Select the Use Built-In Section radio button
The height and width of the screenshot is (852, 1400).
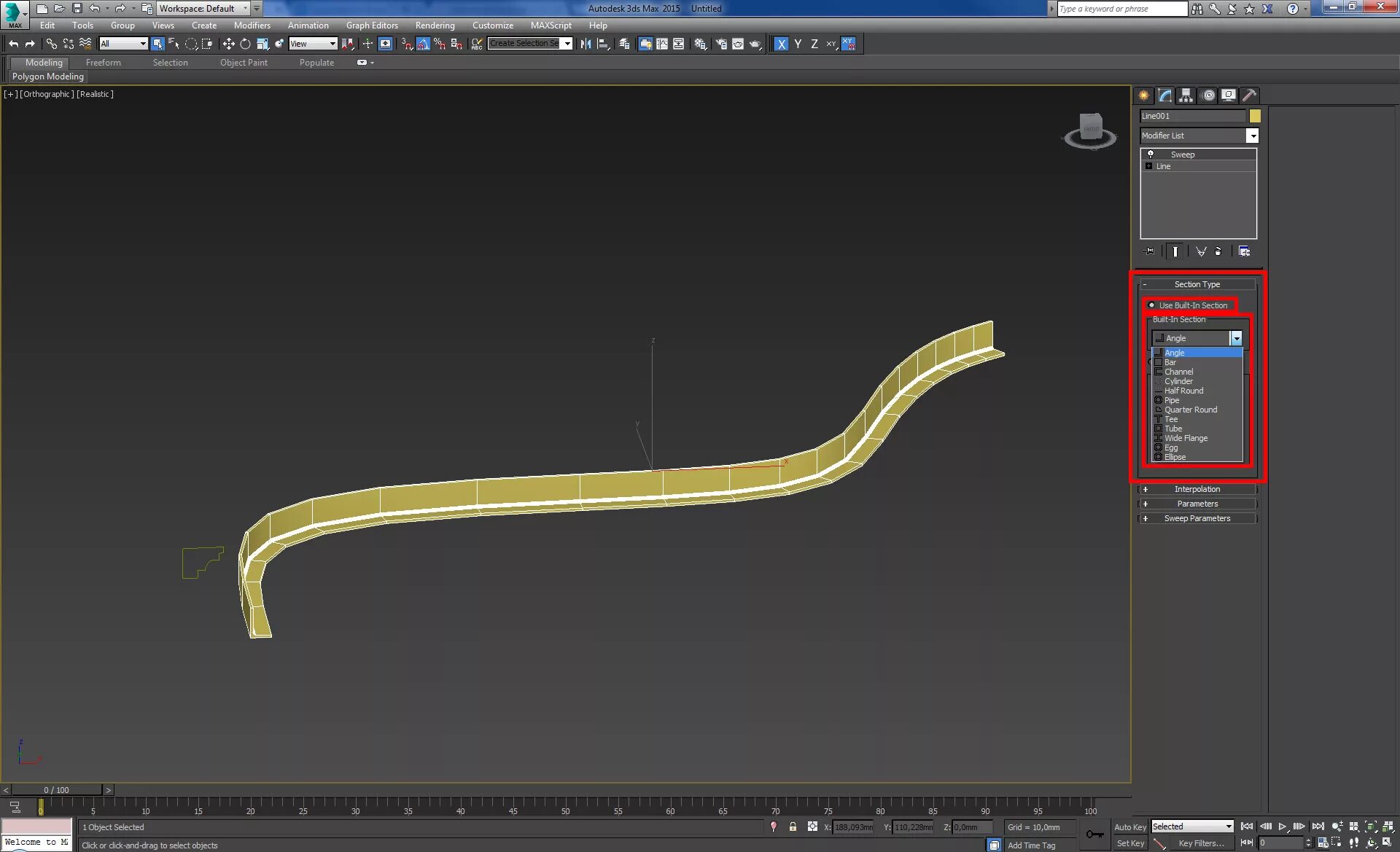point(1152,305)
